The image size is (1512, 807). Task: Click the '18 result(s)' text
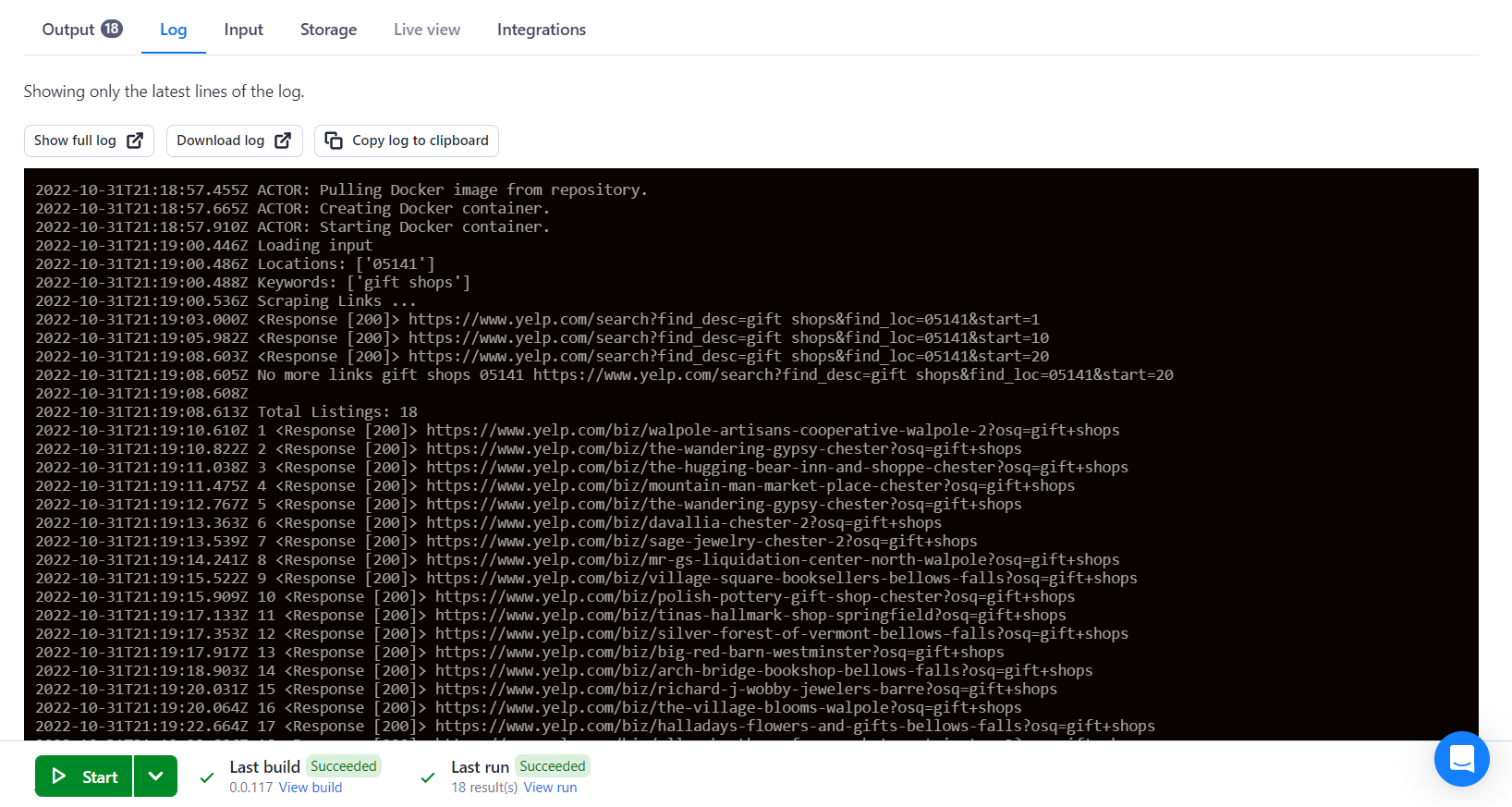(484, 788)
